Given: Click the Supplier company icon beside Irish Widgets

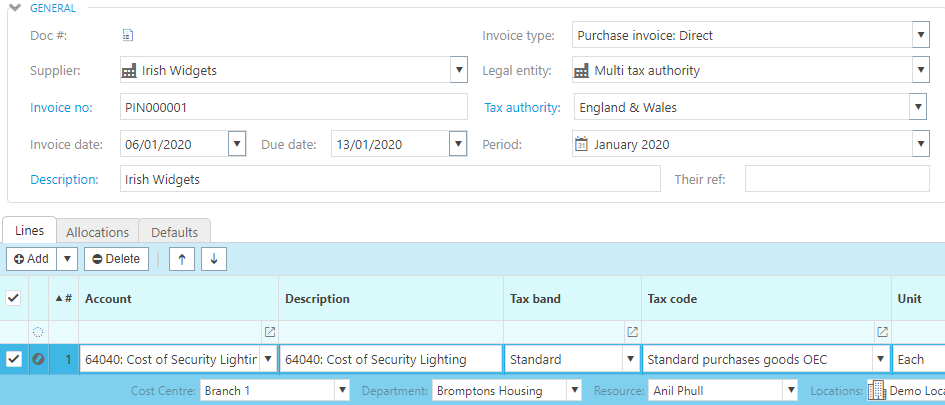Looking at the screenshot, I should (x=130, y=71).
